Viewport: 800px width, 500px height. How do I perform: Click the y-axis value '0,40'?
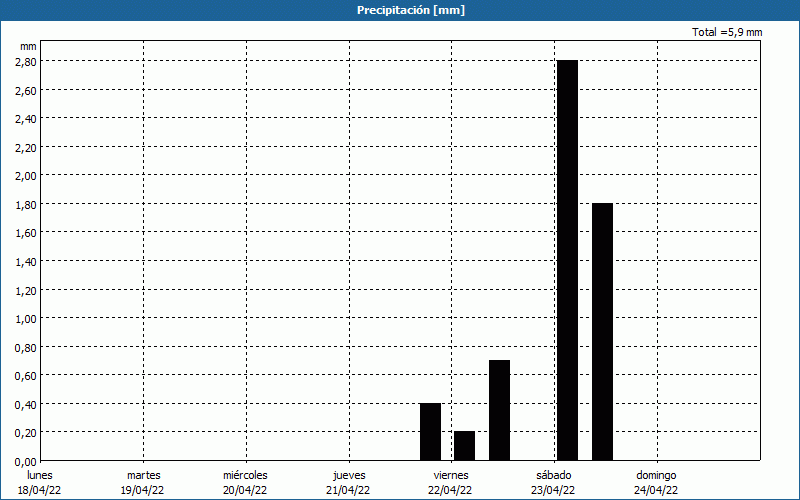27,404
